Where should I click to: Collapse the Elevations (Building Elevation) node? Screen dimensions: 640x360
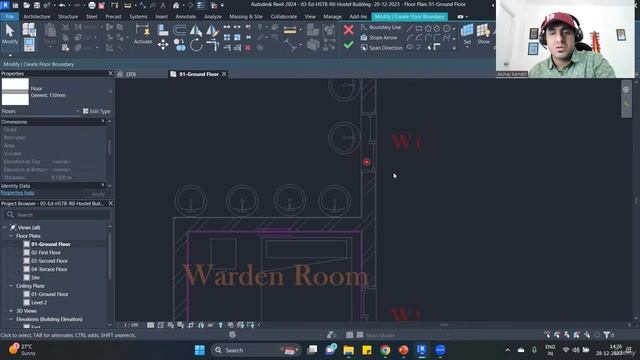pos(11,319)
